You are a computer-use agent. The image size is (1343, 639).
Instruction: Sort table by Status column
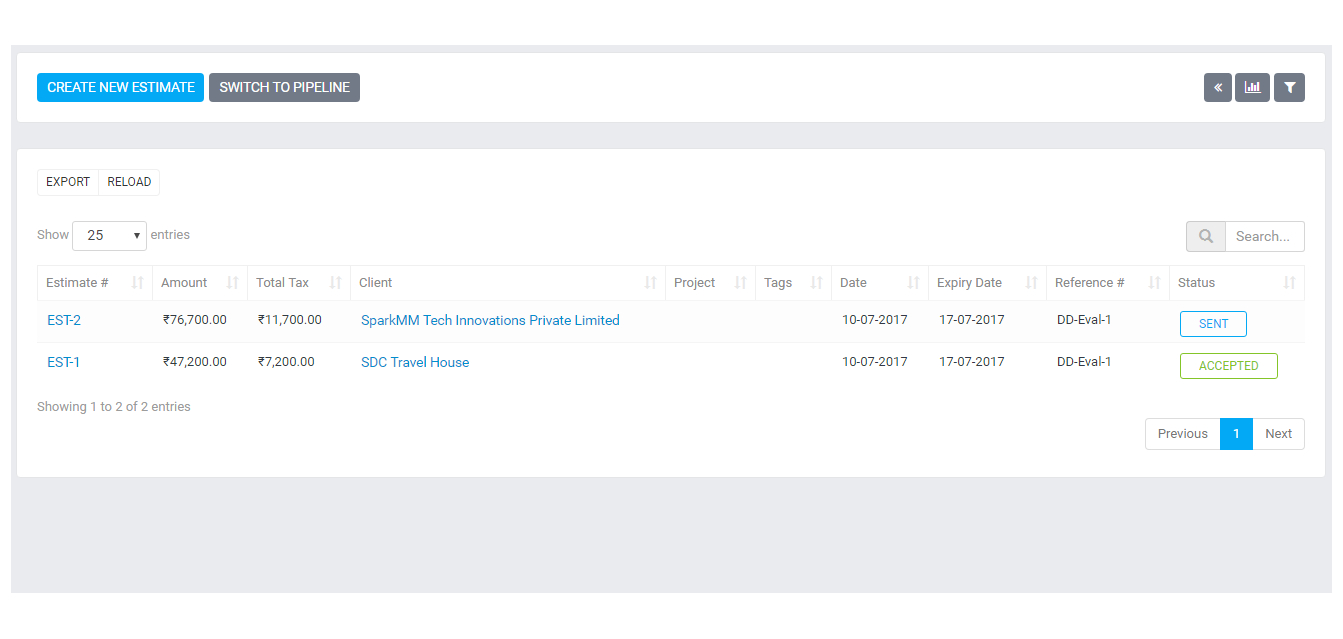pos(1289,283)
